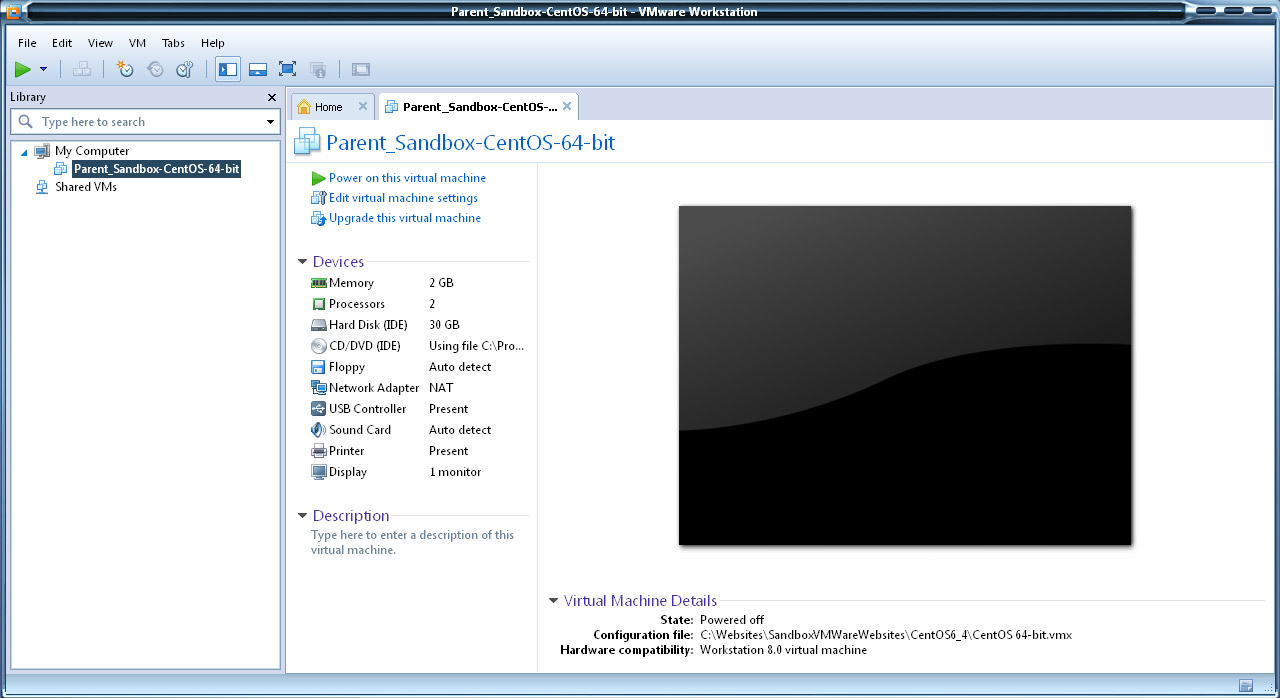
Task: Click the CD/DVD (IDE) device icon
Action: 319,346
